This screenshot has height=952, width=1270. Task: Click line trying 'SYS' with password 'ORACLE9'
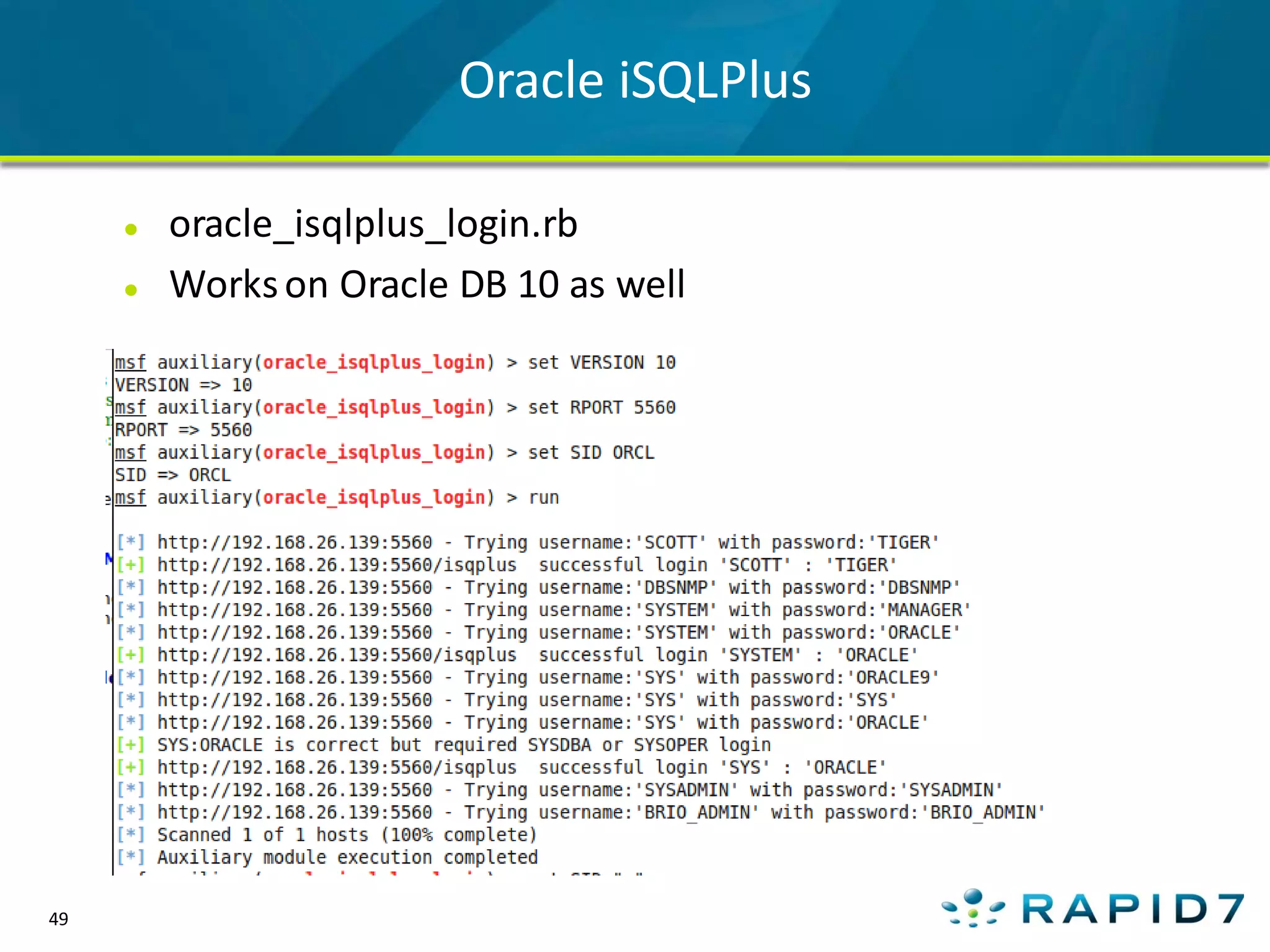click(528, 678)
